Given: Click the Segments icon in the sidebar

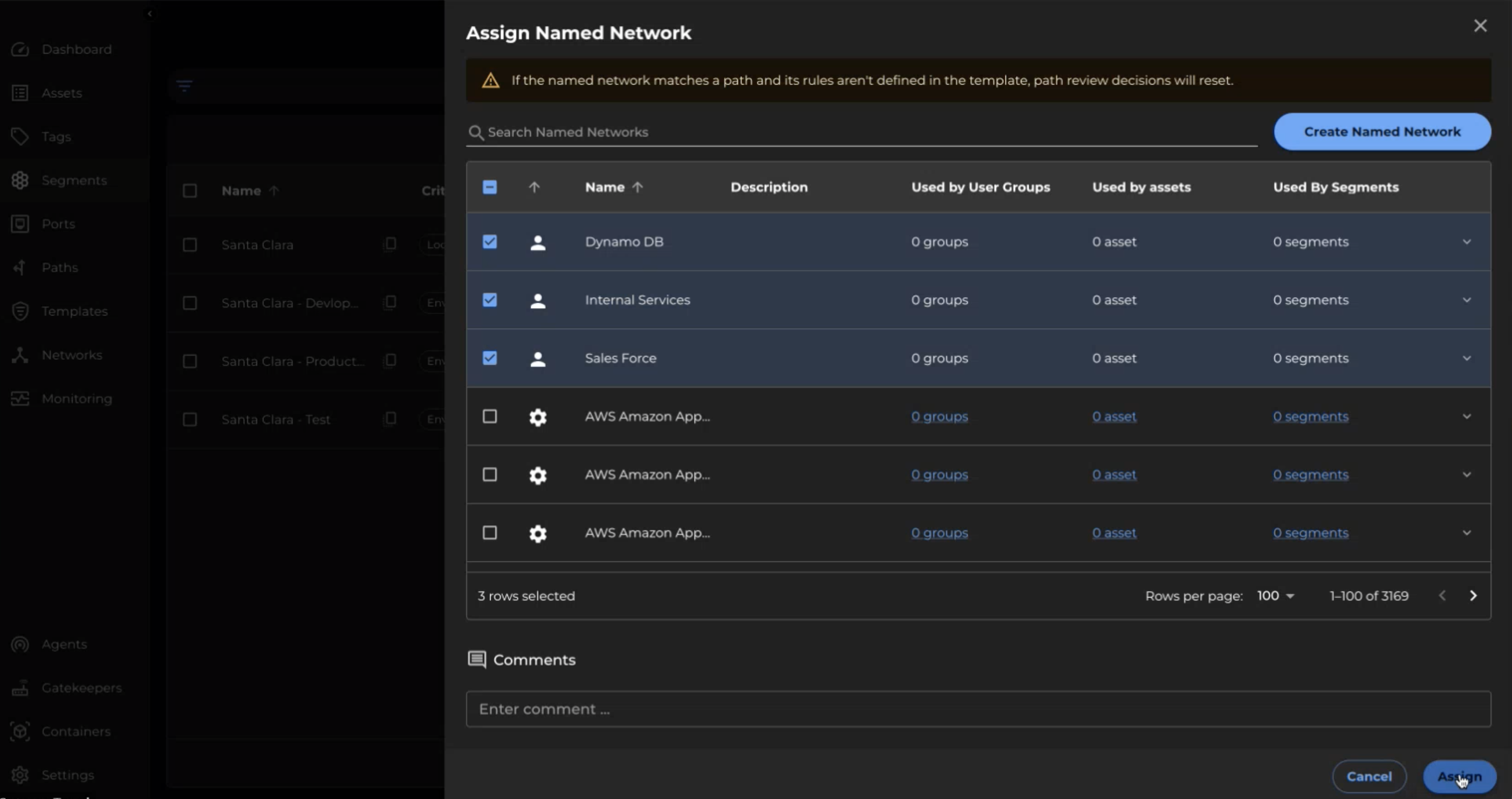Looking at the screenshot, I should point(21,180).
